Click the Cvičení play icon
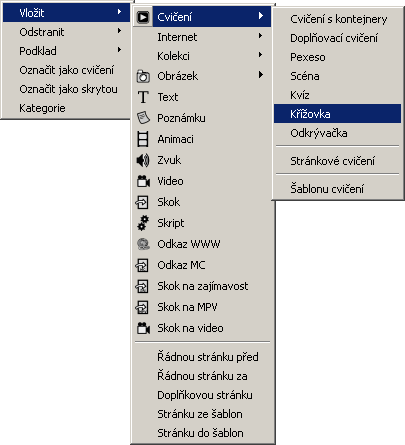405x445 pixels. 143,17
